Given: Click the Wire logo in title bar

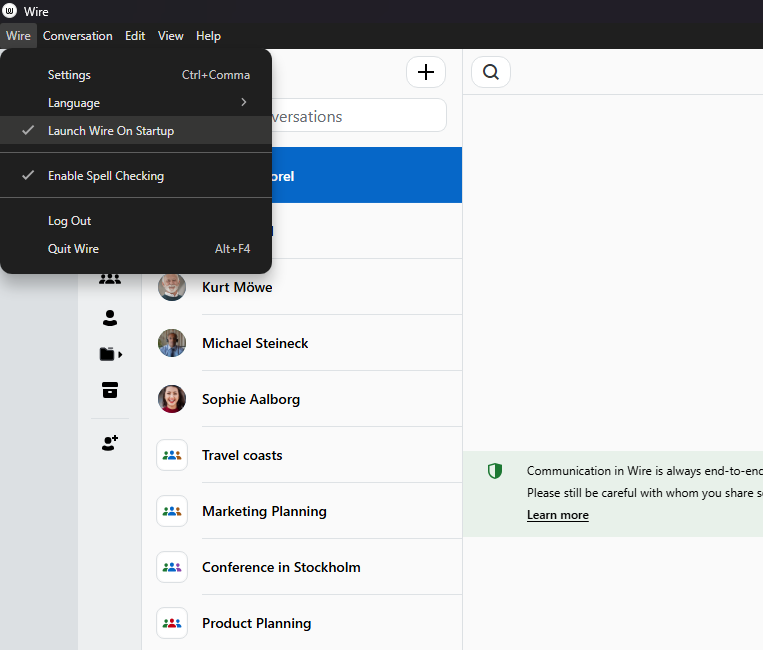Looking at the screenshot, I should click(x=9, y=11).
